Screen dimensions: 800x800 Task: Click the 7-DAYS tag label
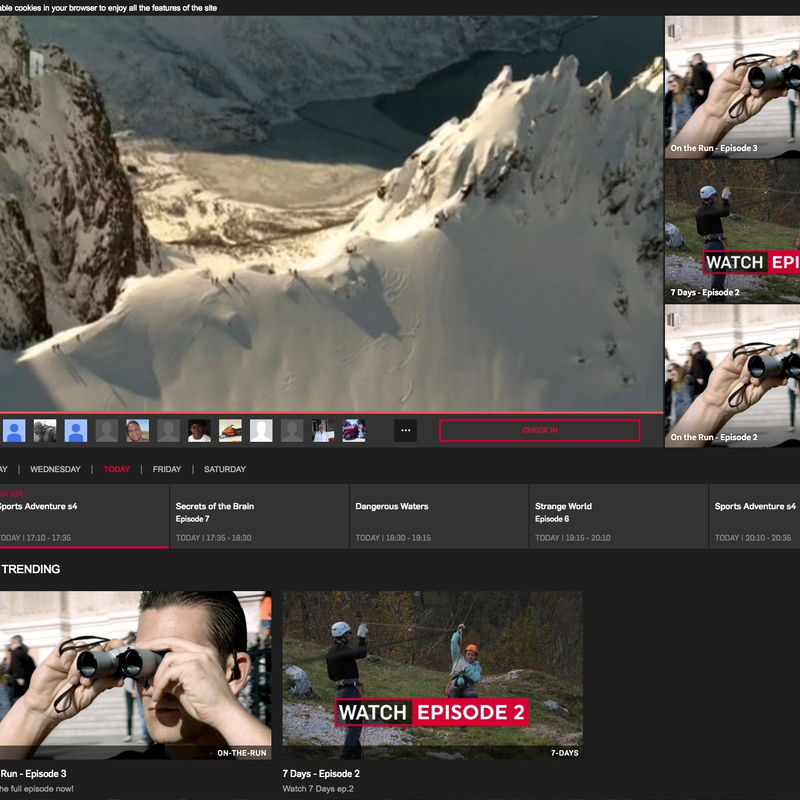tap(564, 753)
